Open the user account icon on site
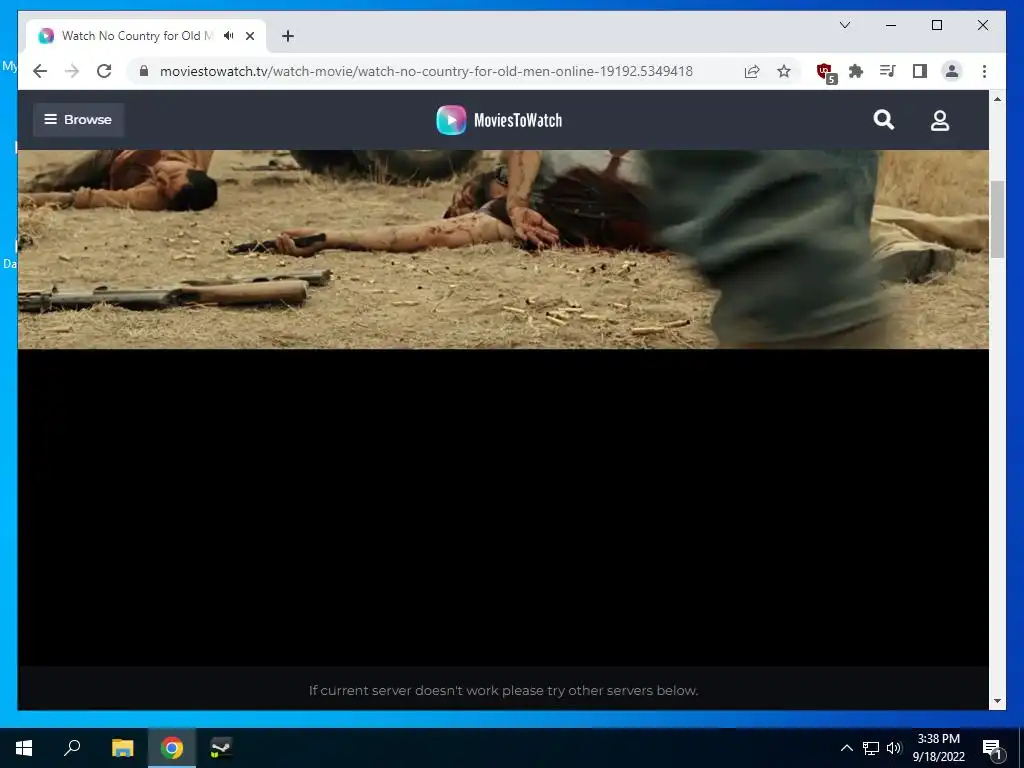 tap(940, 120)
